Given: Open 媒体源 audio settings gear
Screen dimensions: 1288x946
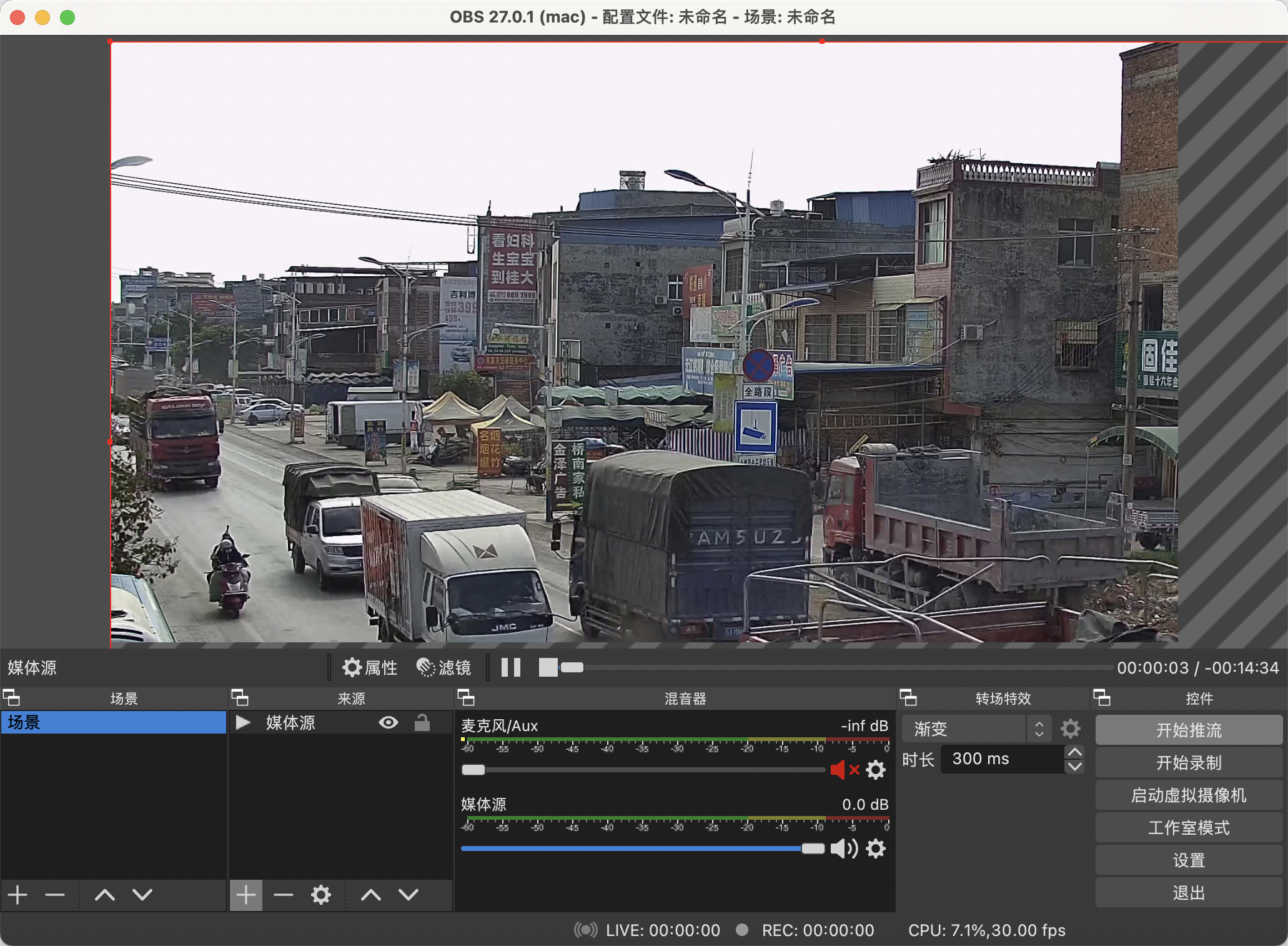Looking at the screenshot, I should click(x=876, y=849).
